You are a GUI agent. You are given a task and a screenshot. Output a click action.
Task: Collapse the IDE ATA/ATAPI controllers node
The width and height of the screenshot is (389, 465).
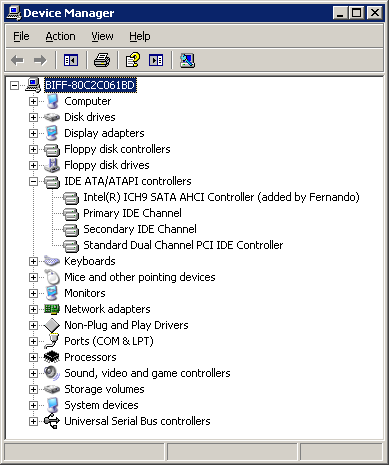click(33, 181)
